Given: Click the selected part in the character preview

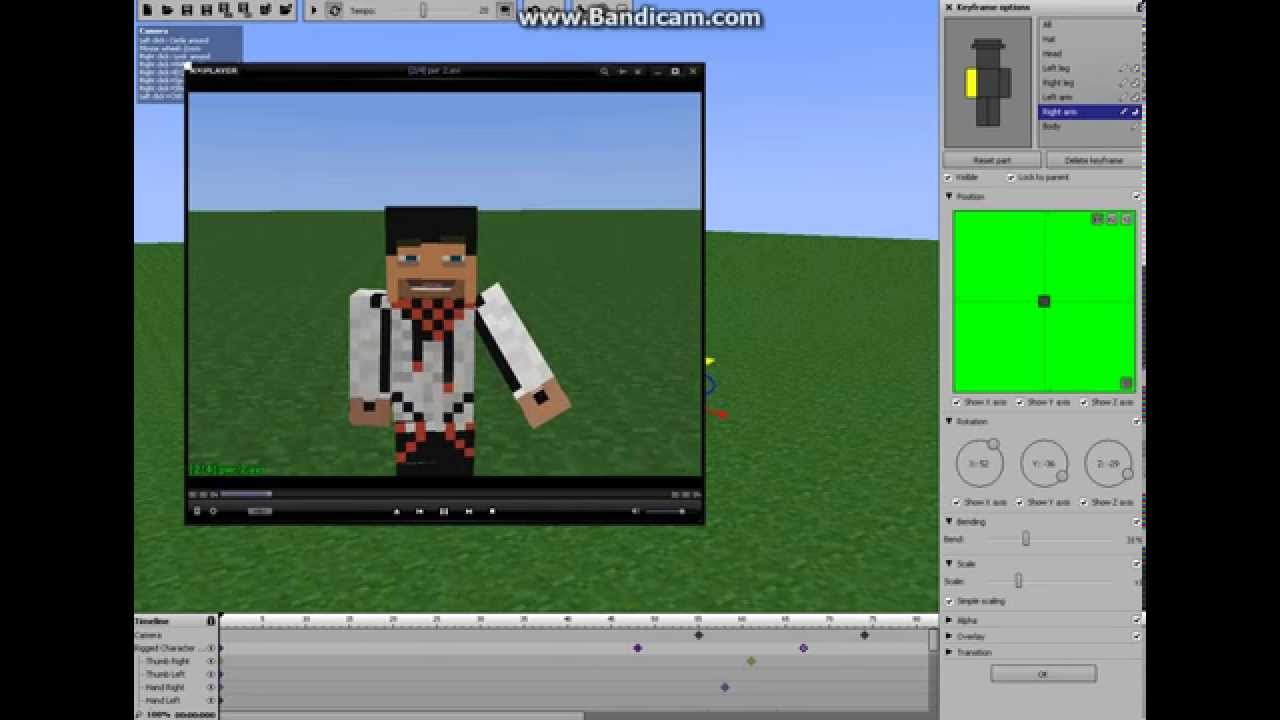Looking at the screenshot, I should point(971,83).
